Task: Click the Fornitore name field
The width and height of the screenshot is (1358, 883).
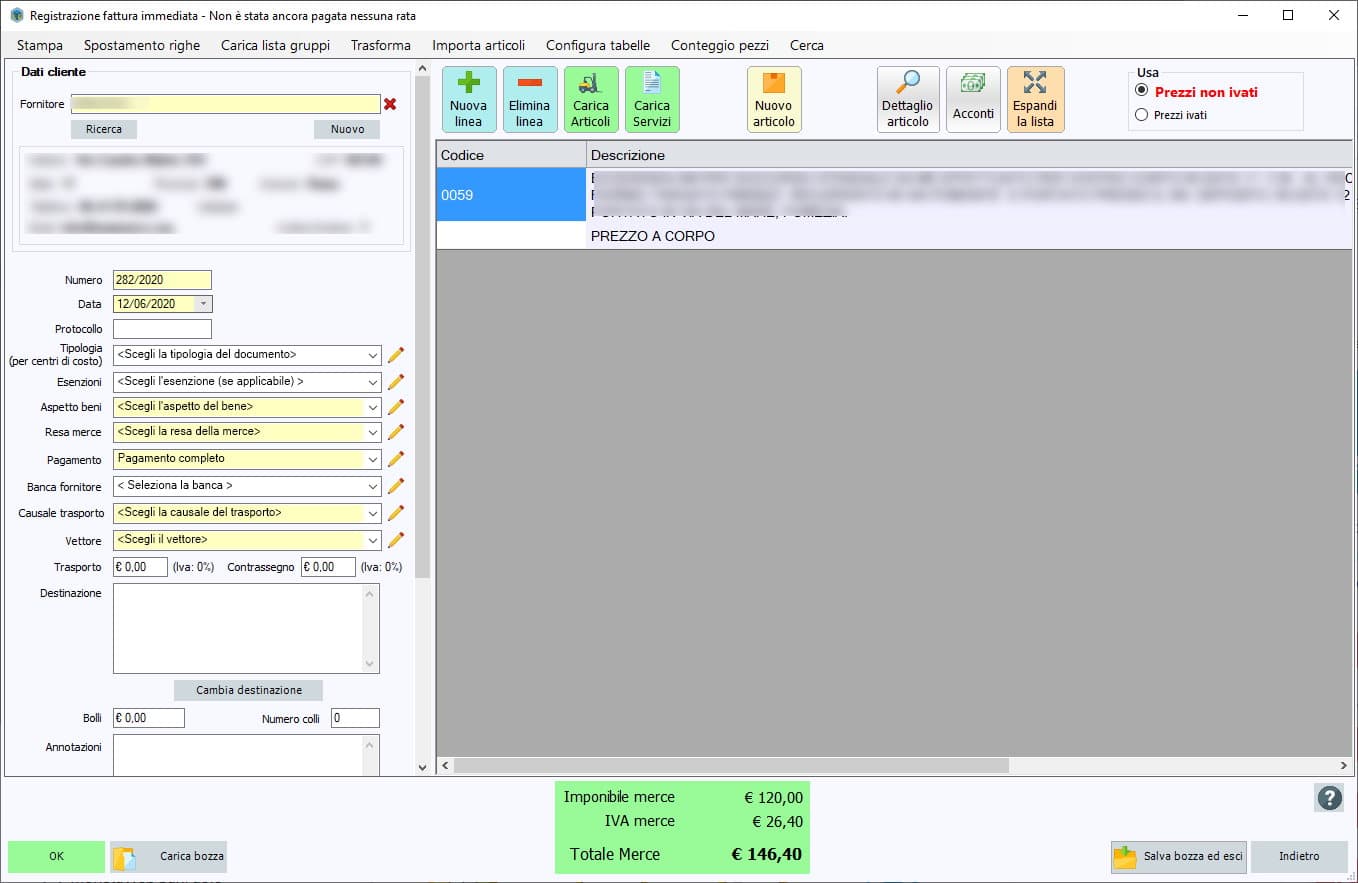Action: [226, 104]
